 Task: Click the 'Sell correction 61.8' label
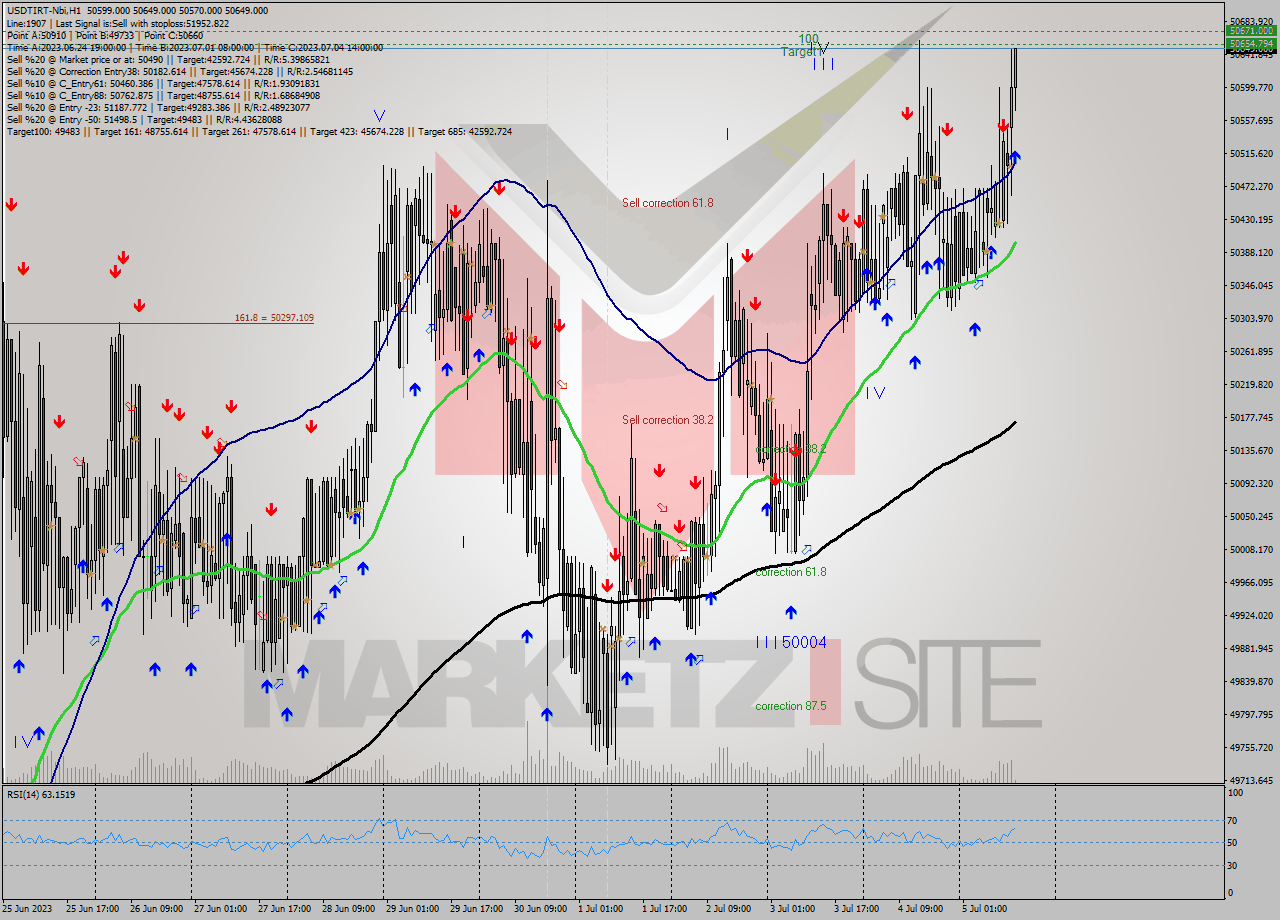pos(667,203)
